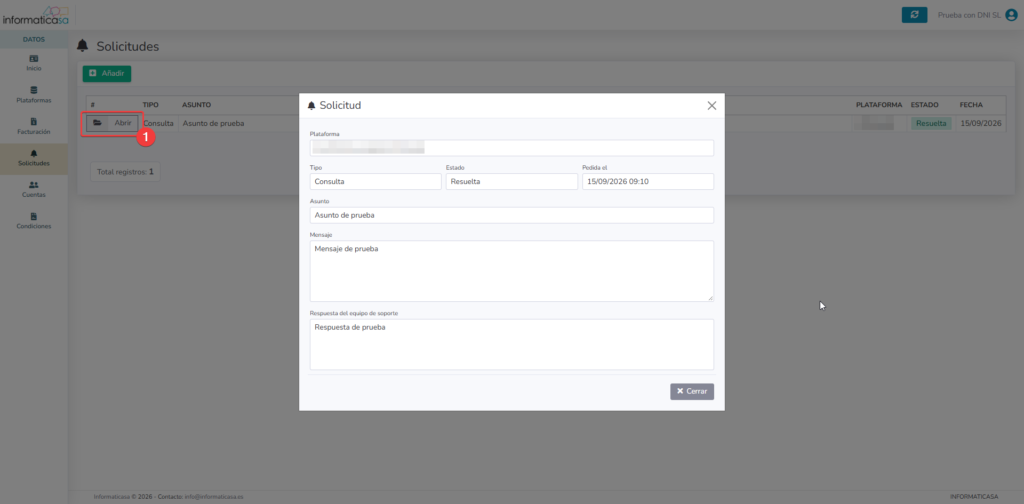Click the Pedida el date field
This screenshot has width=1024, height=504.
[x=648, y=181]
